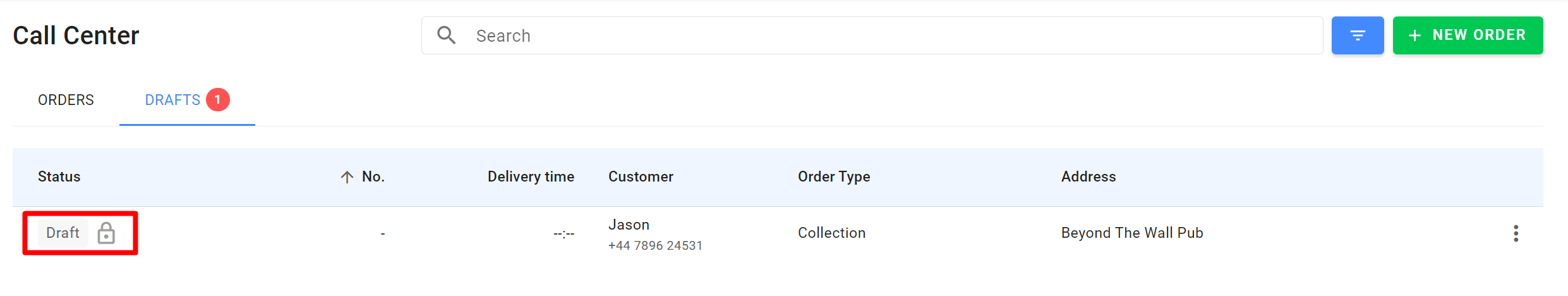
Task: Click the plus icon on New Order
Action: coord(1415,35)
